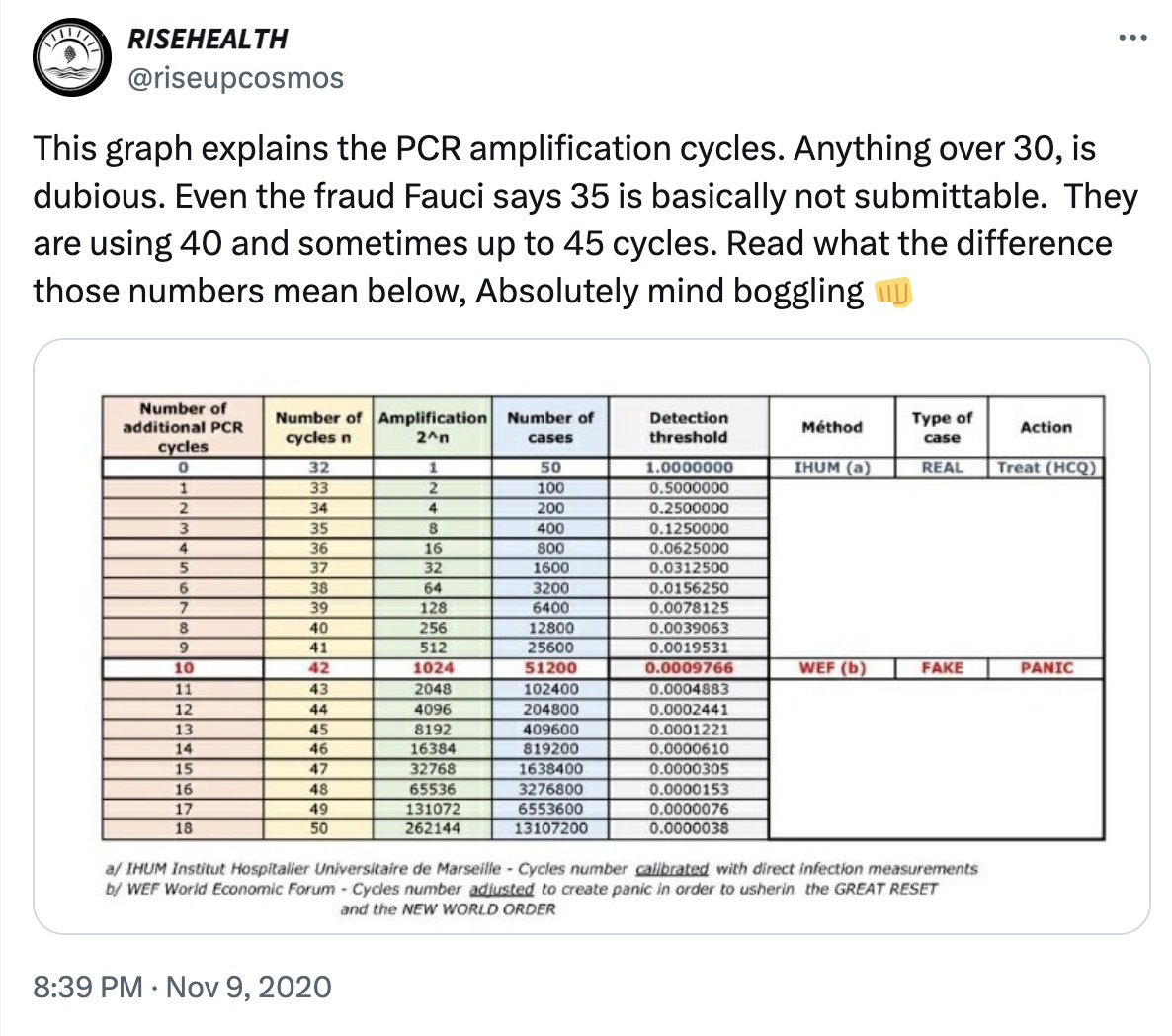This screenshot has height=1036, width=1172.
Task: Click the "Type of case" column header
Action: click(x=942, y=427)
